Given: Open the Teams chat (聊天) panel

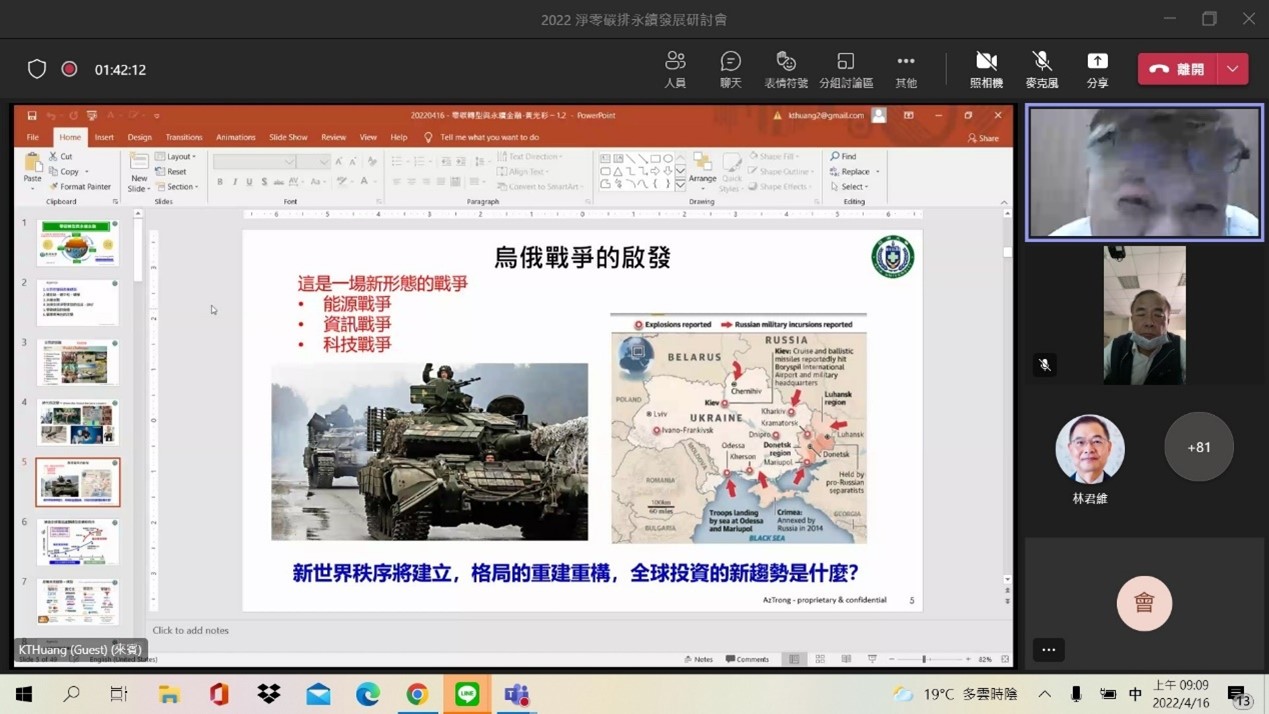Looking at the screenshot, I should point(731,69).
